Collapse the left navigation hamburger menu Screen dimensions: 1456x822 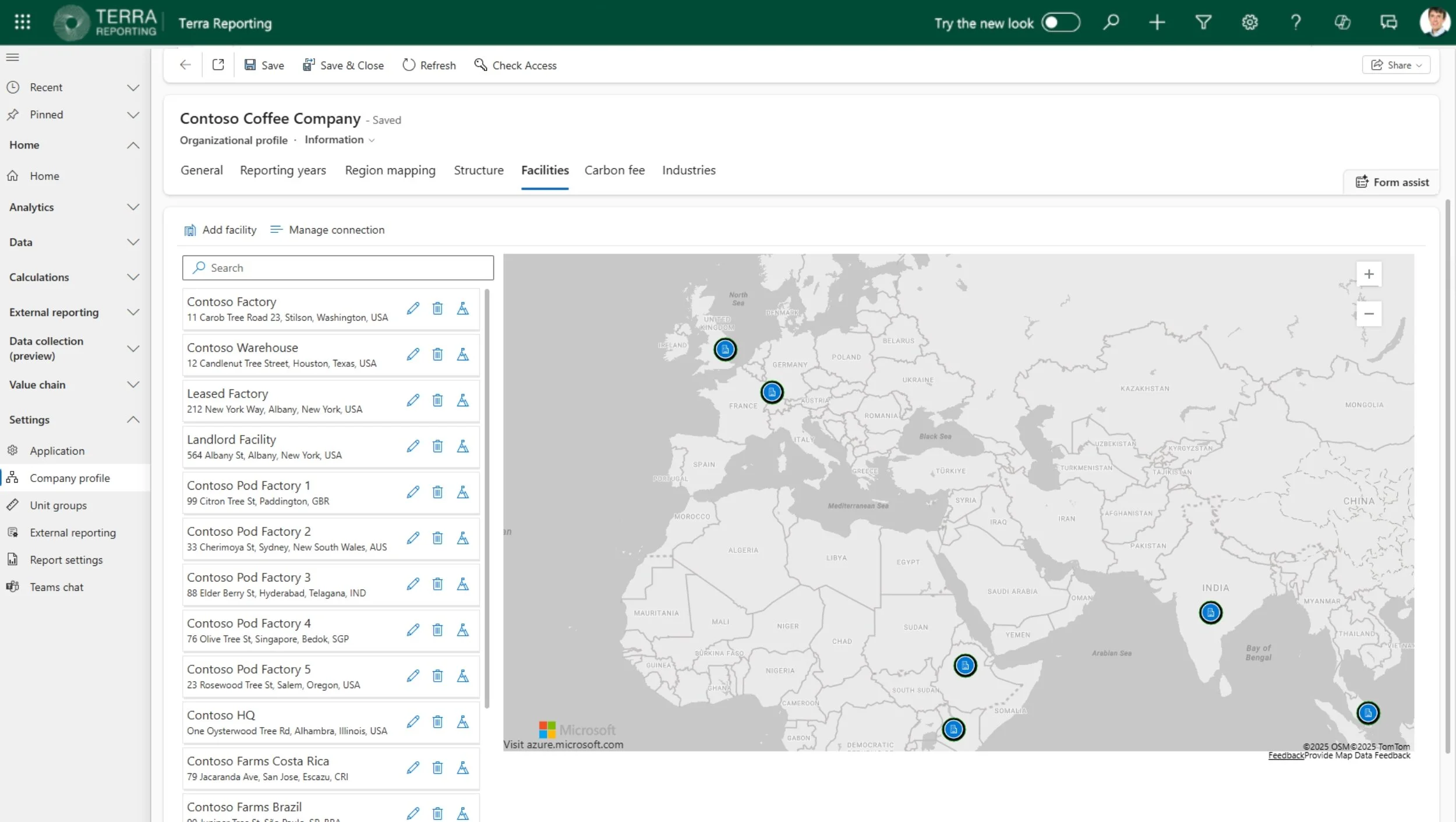pyautogui.click(x=13, y=57)
